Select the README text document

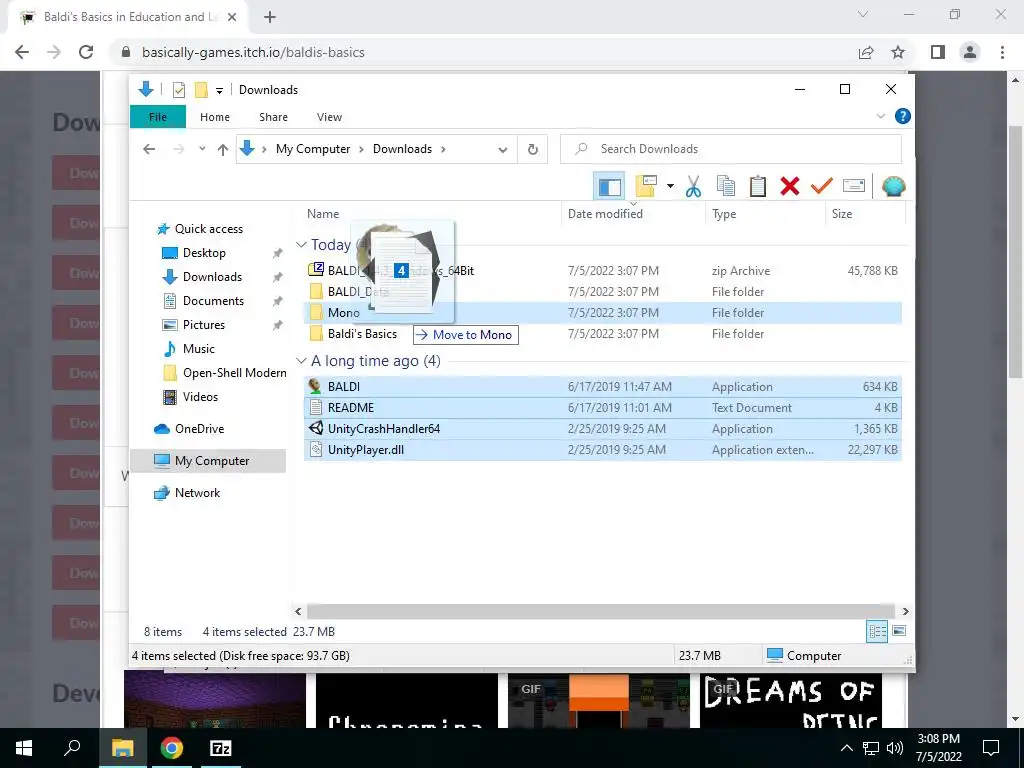click(603, 408)
